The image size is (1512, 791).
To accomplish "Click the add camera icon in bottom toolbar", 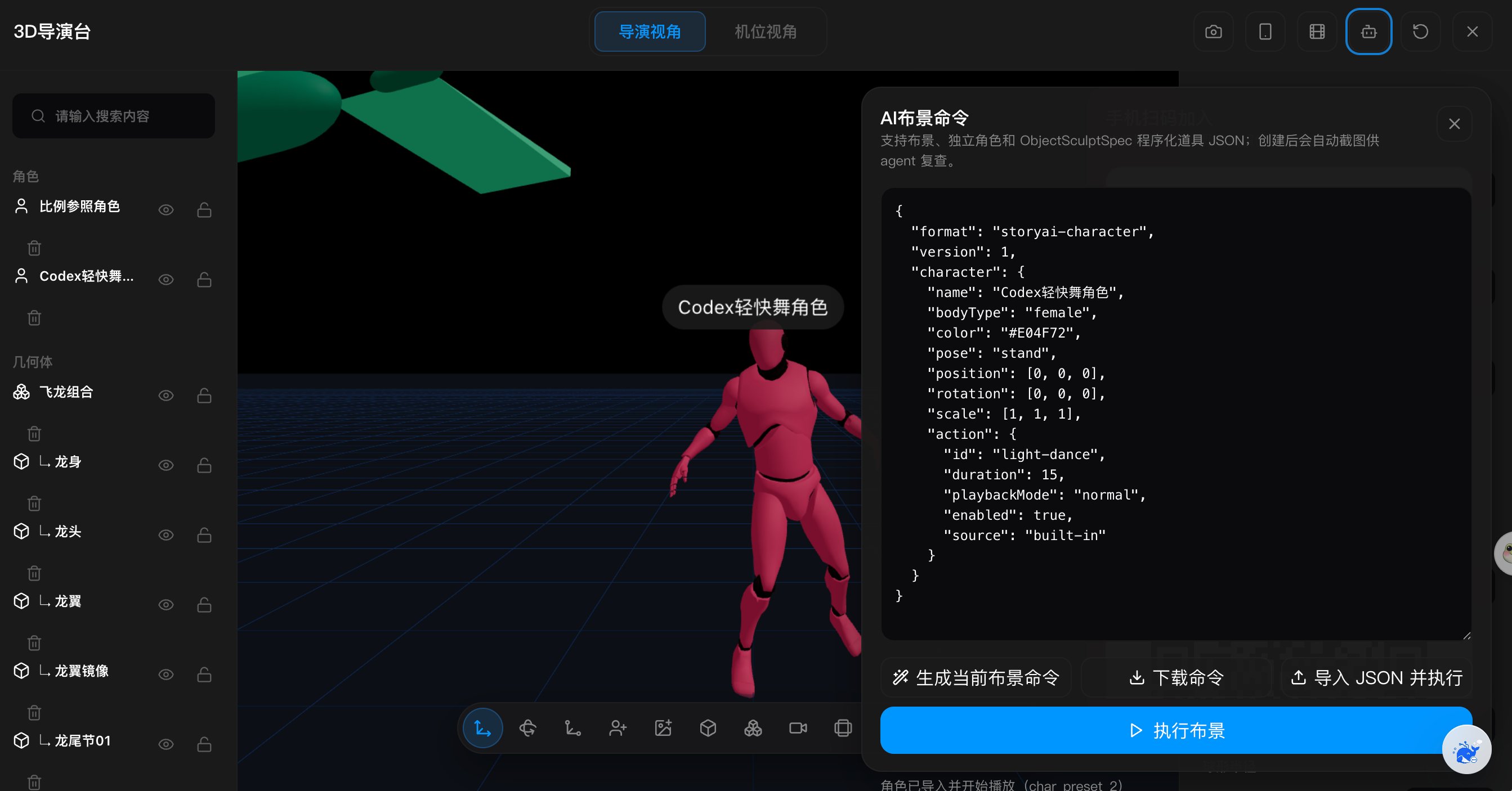I will click(798, 728).
